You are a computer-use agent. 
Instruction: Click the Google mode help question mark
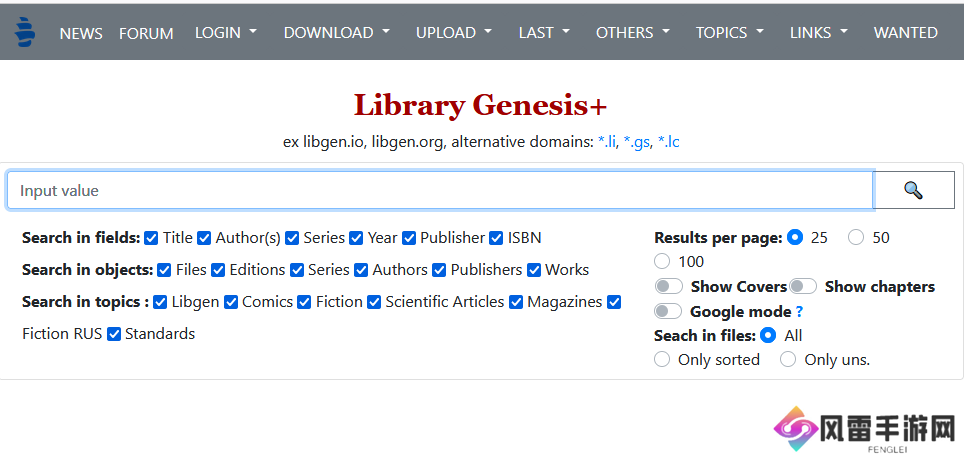point(799,312)
